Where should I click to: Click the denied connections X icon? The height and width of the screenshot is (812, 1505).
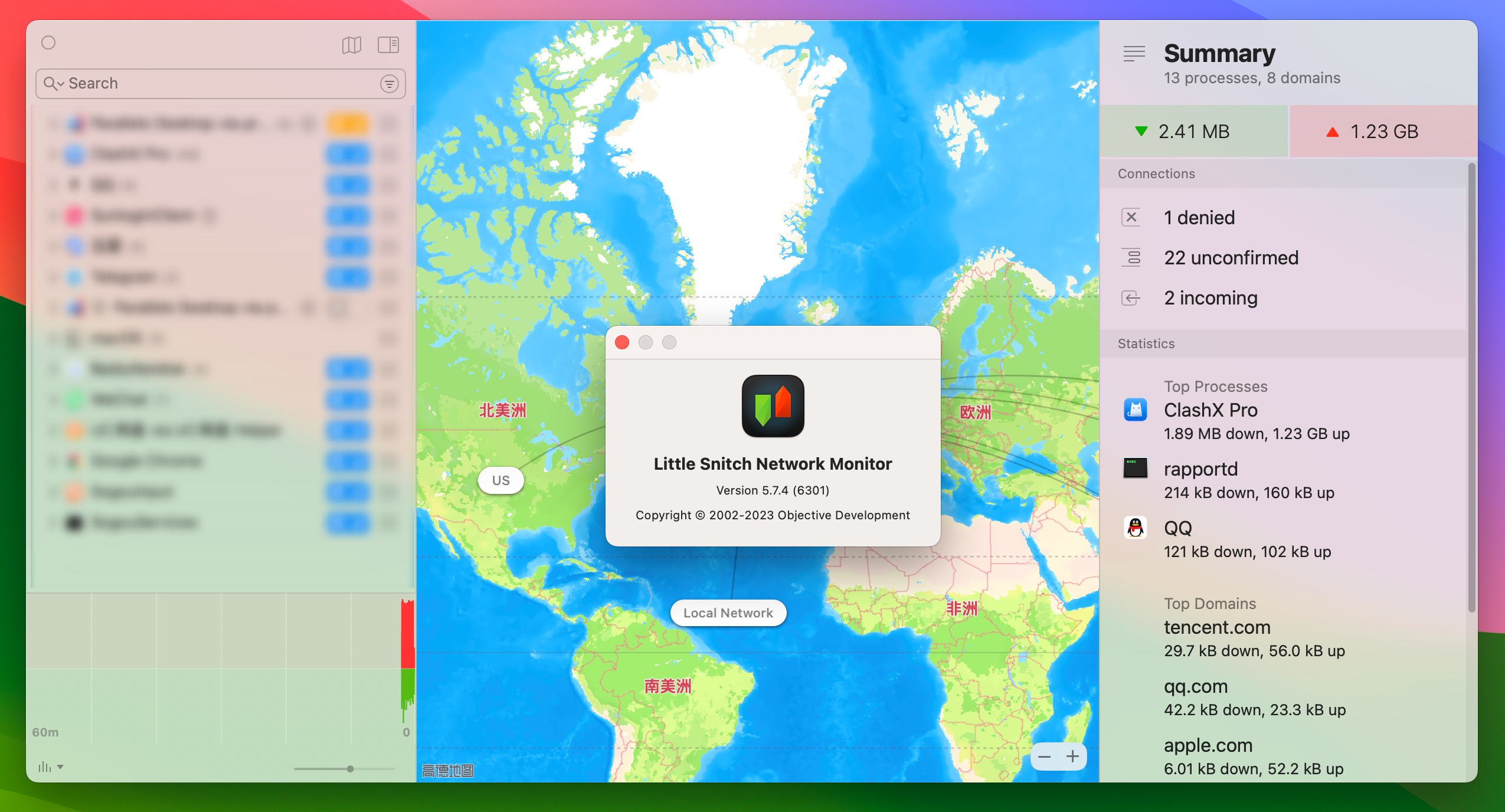click(x=1132, y=216)
